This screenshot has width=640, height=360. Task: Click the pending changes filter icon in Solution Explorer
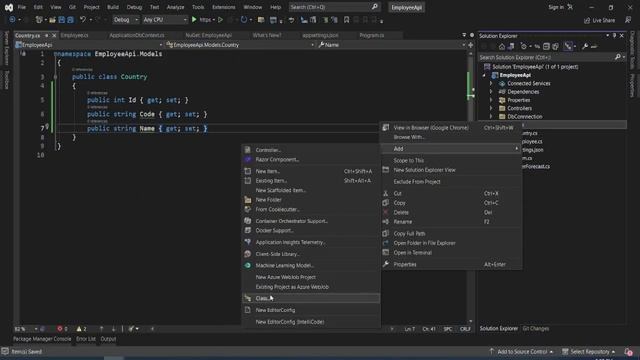pyautogui.click(x=524, y=47)
